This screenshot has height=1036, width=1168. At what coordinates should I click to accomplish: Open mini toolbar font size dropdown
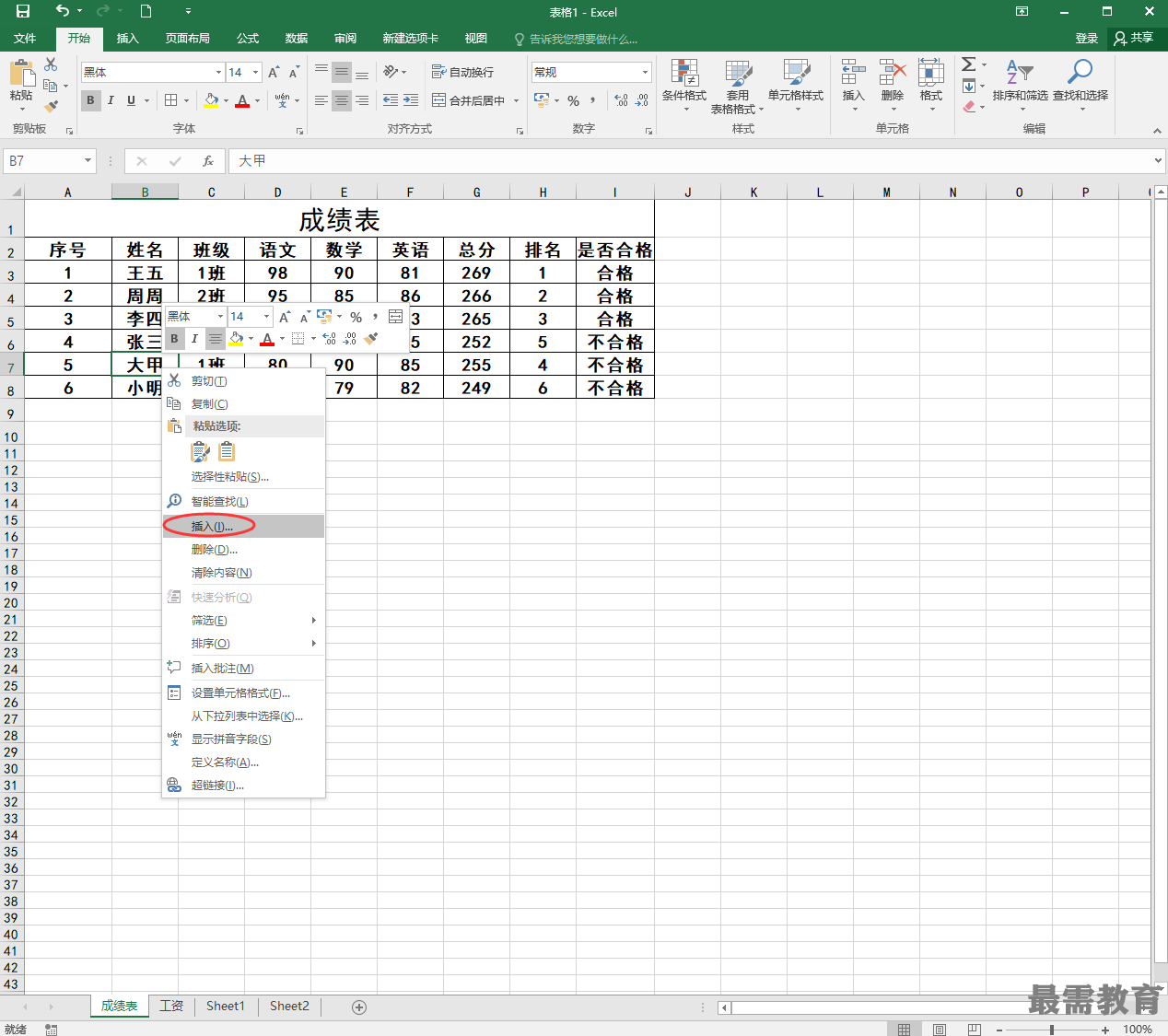point(266,316)
